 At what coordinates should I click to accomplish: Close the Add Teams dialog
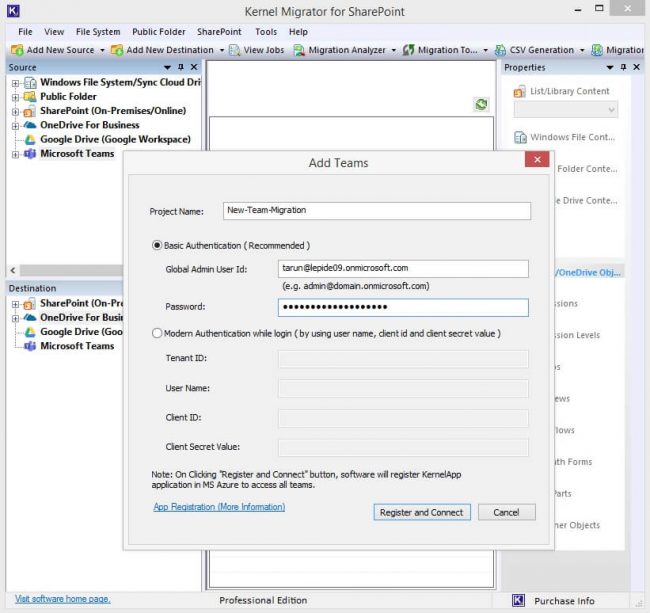tap(537, 160)
